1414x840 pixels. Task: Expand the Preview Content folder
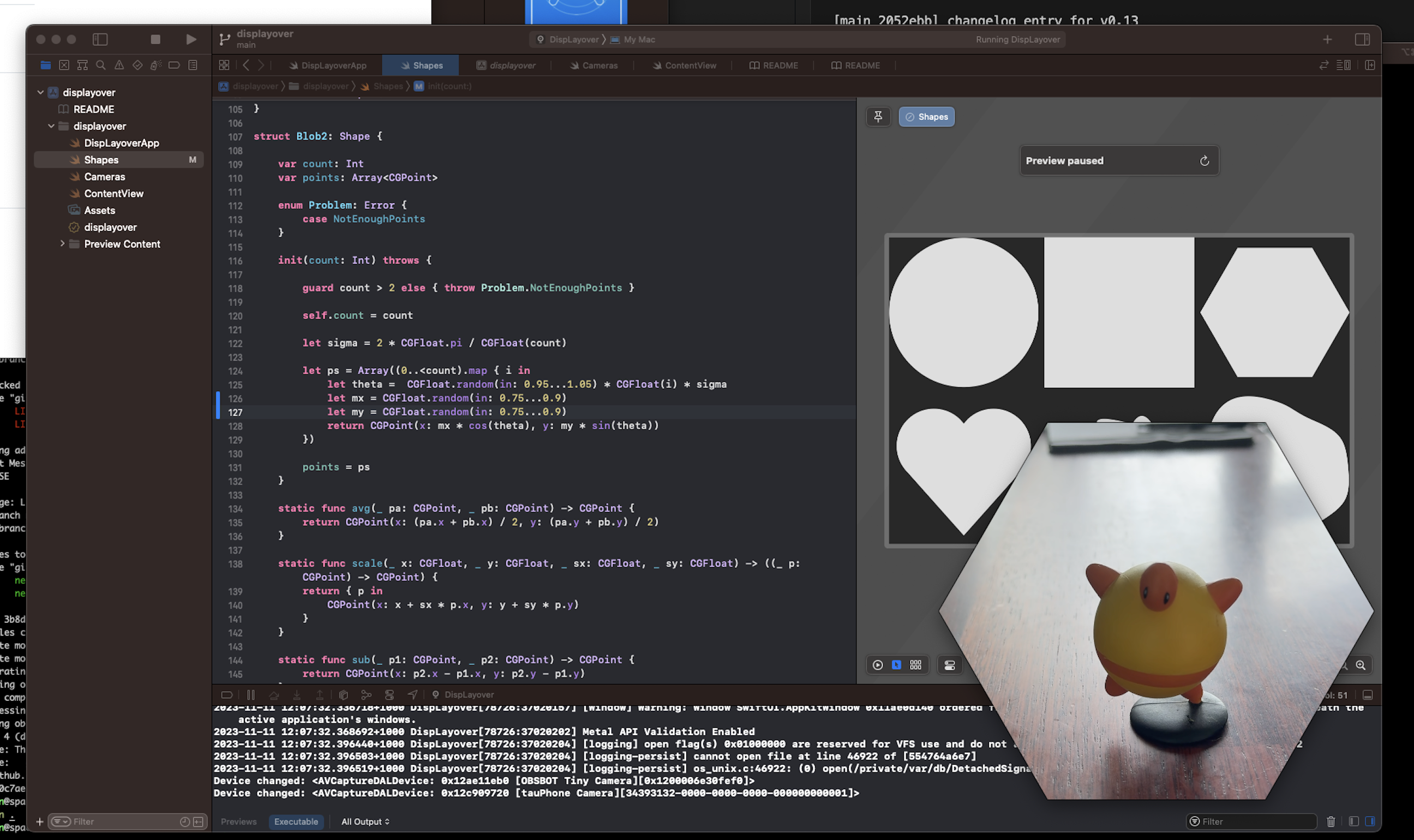(62, 244)
